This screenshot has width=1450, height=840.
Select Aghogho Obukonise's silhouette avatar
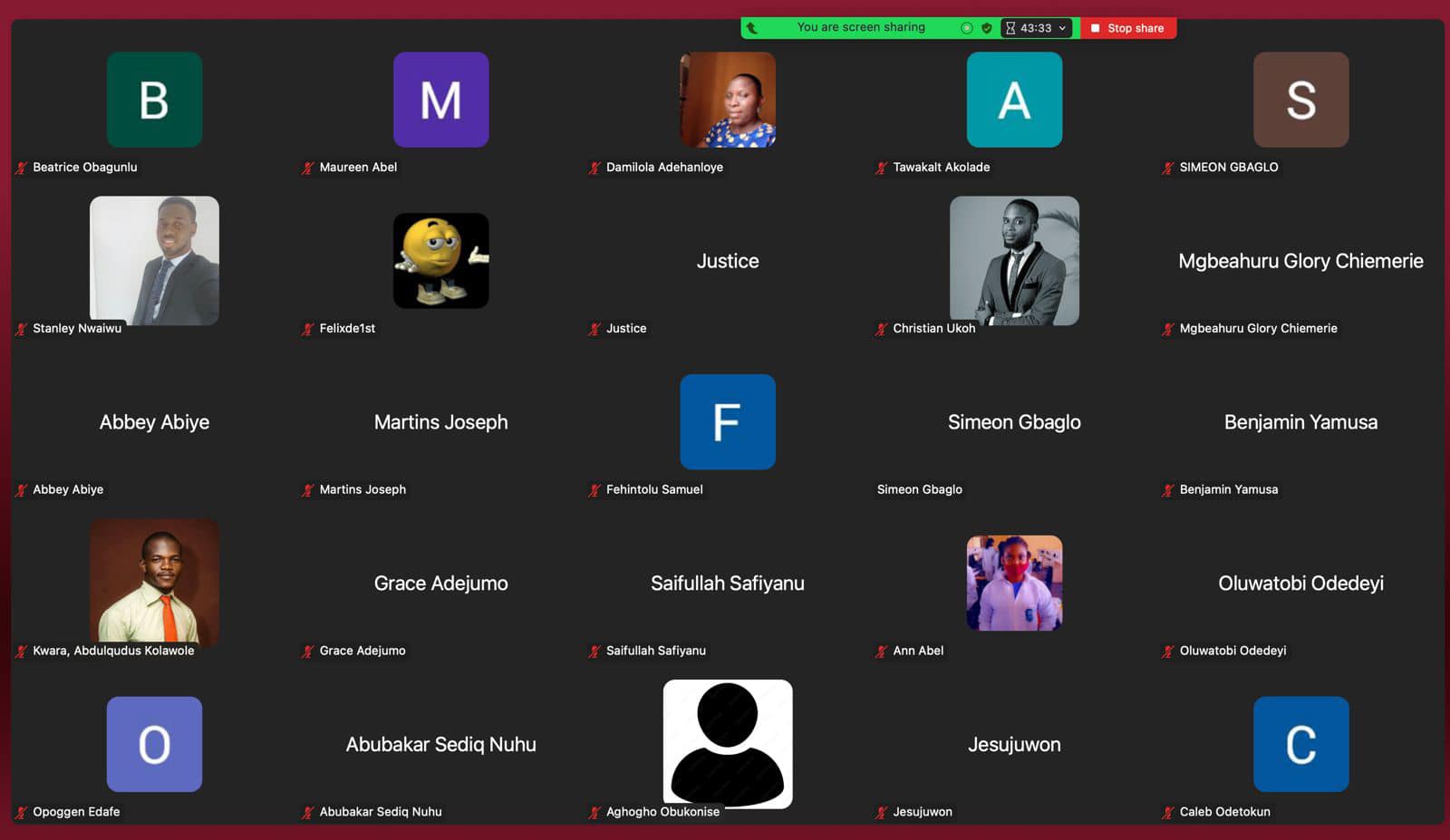[x=727, y=743]
